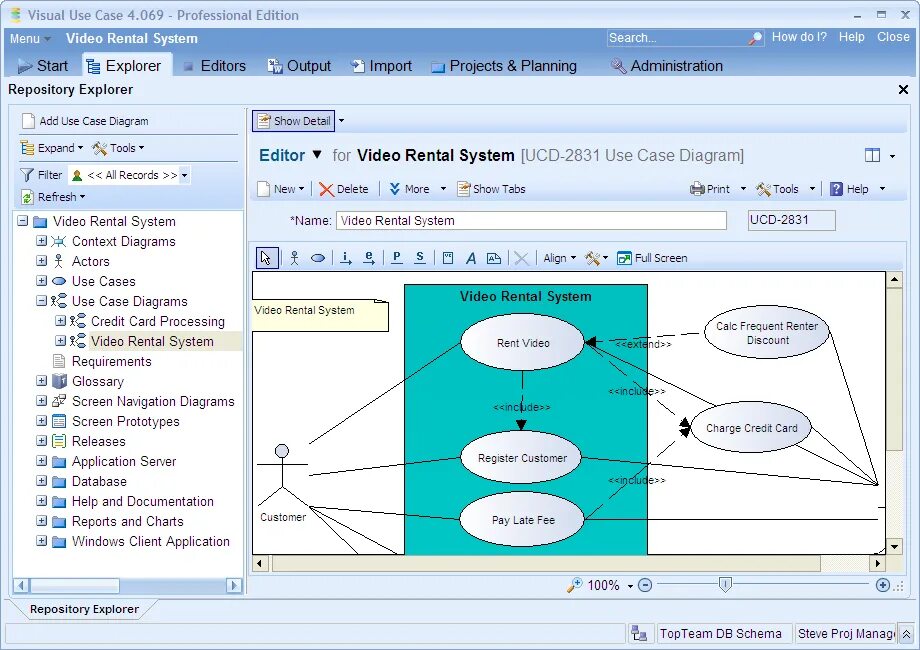Image resolution: width=920 pixels, height=650 pixels.
Task: Click the search magnifier icon
Action: 755,38
